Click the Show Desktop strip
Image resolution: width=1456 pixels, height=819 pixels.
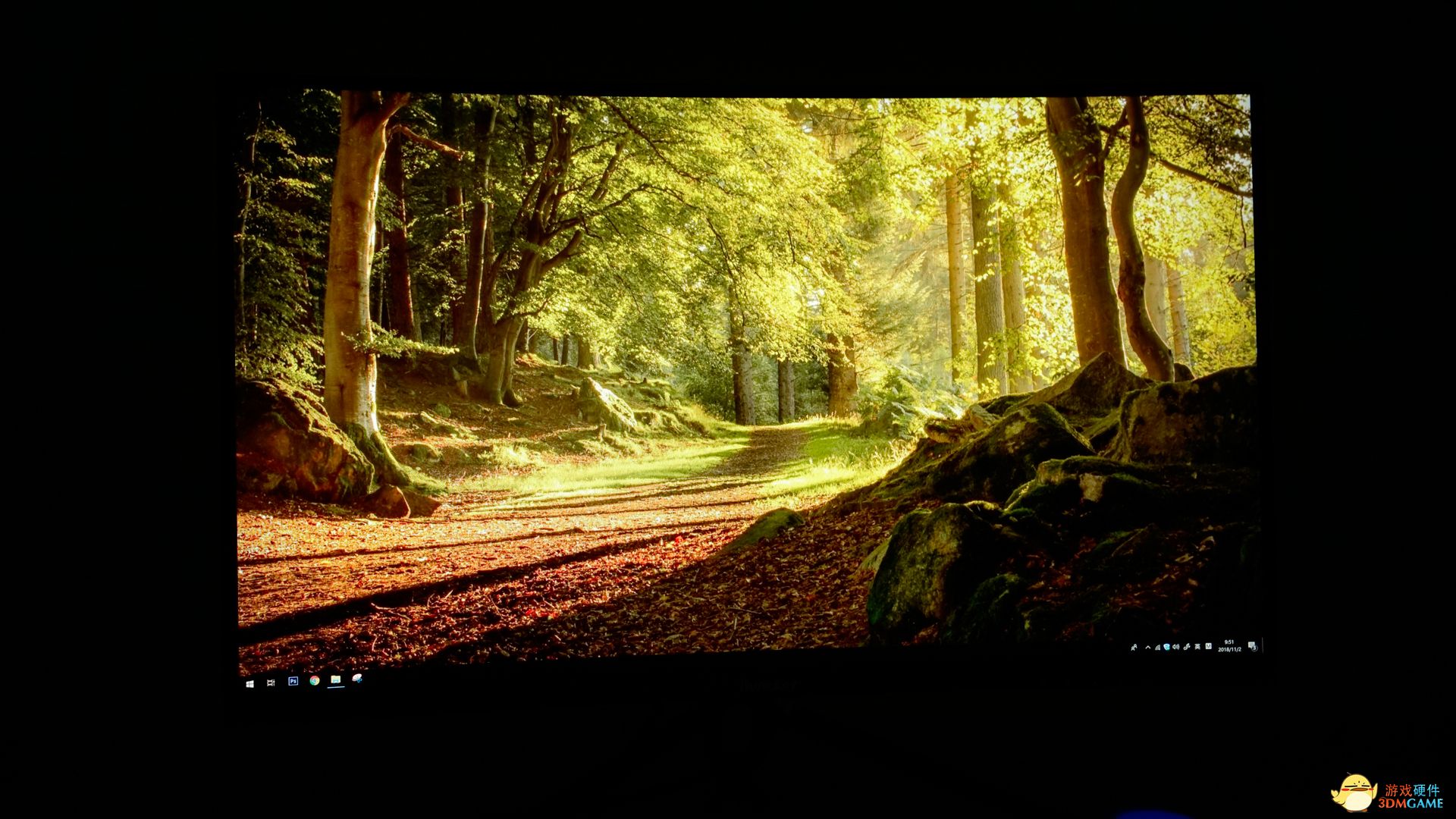tap(1263, 646)
